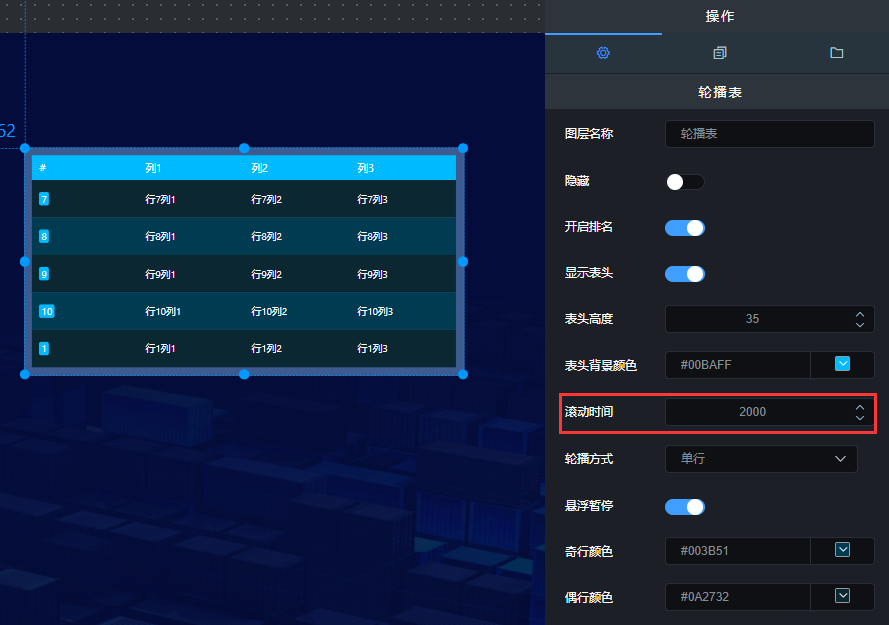
Task: Open the layers copy icon tab
Action: [719, 53]
